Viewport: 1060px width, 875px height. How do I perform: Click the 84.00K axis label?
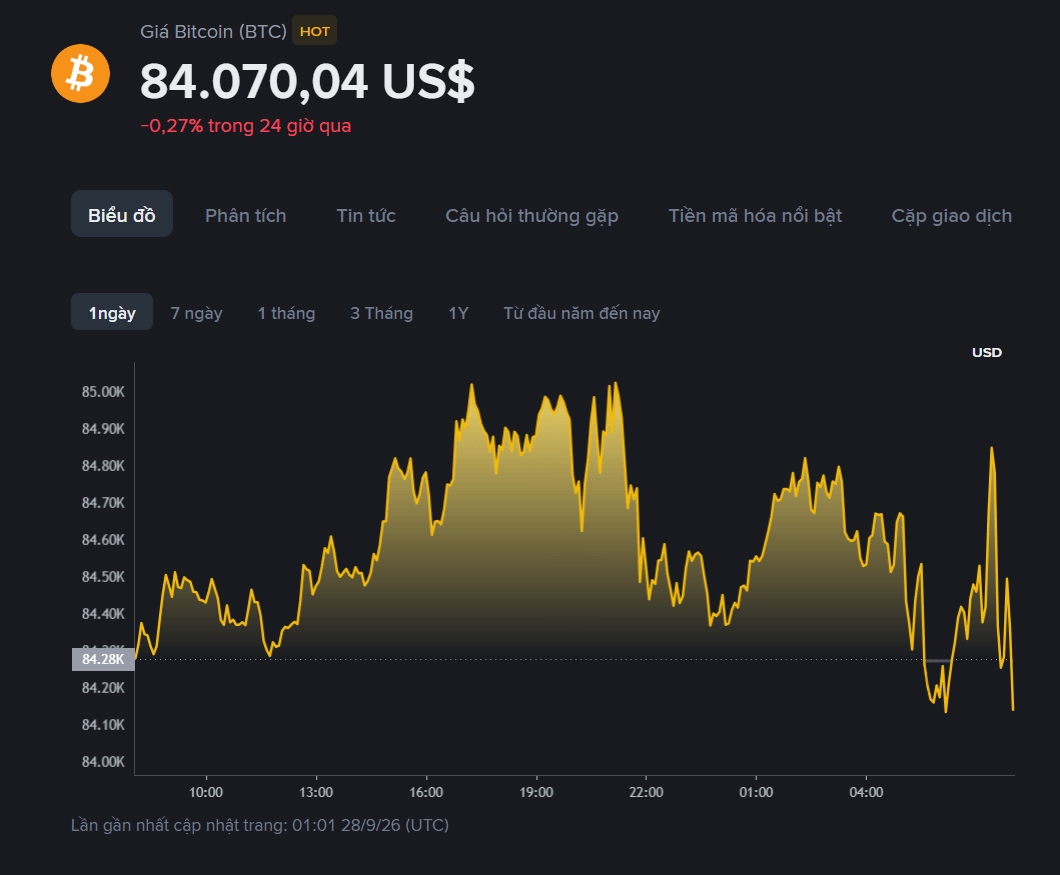click(x=103, y=762)
